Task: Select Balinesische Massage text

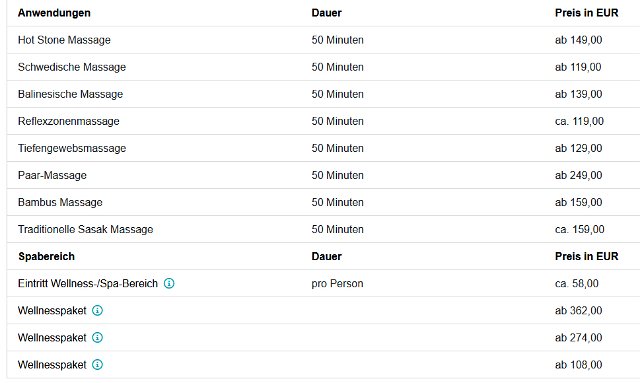Action: (x=70, y=94)
